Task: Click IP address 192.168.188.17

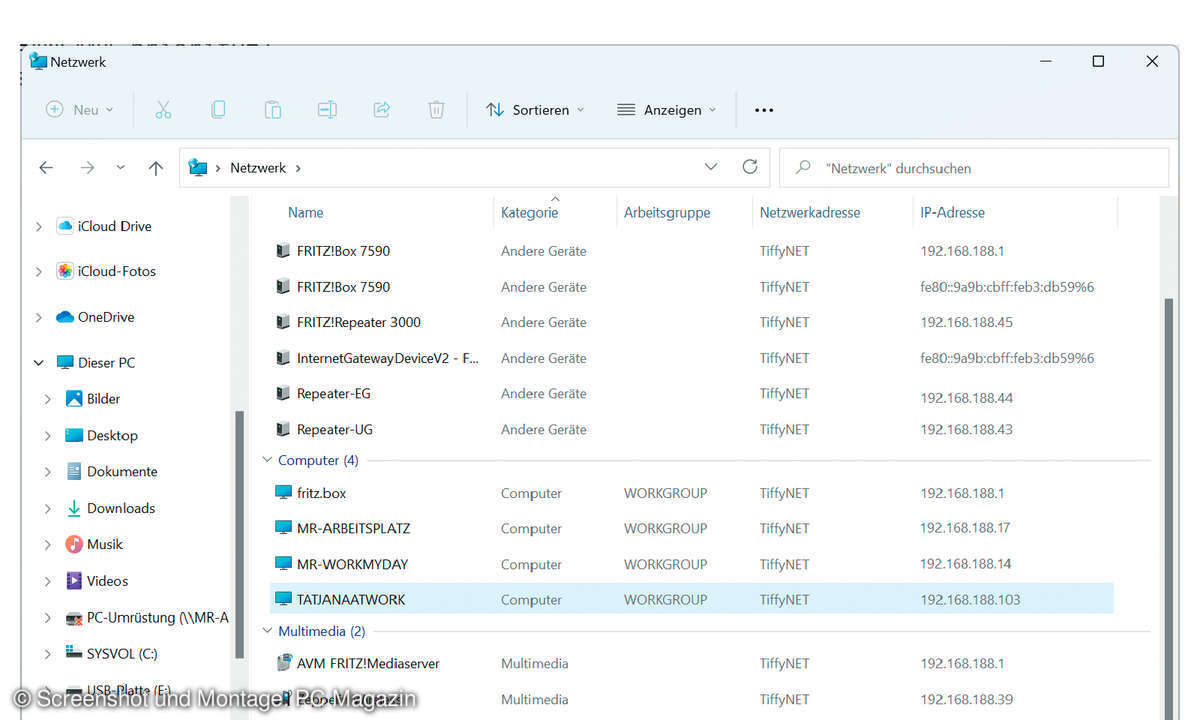Action: click(965, 528)
